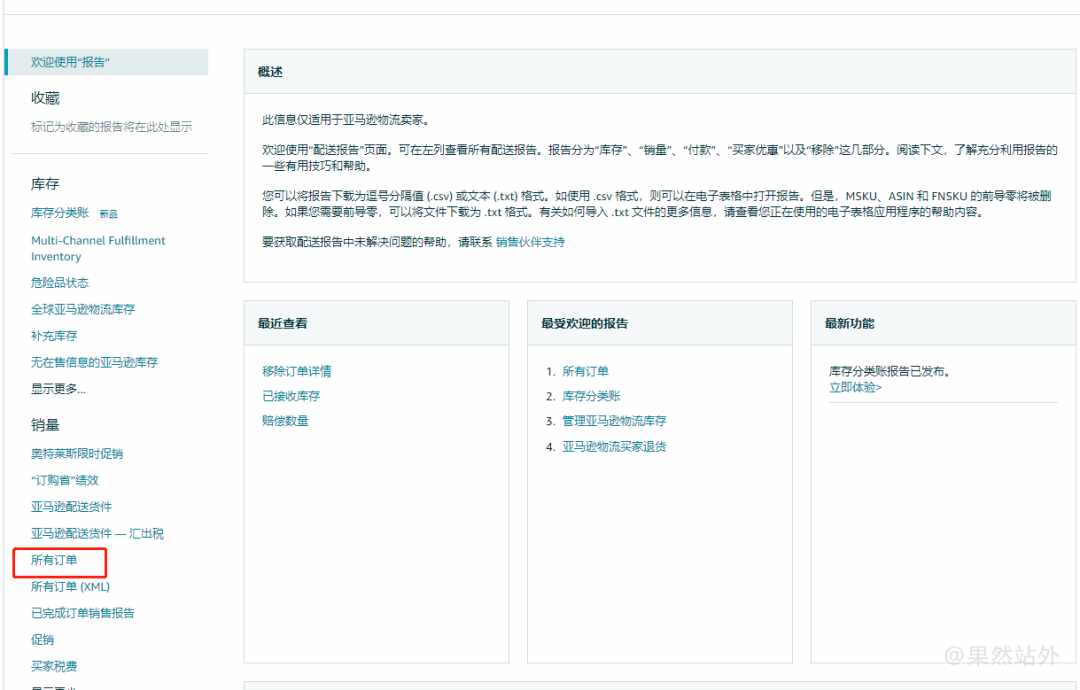
Task: Open the 促销 report link
Action: pos(42,640)
